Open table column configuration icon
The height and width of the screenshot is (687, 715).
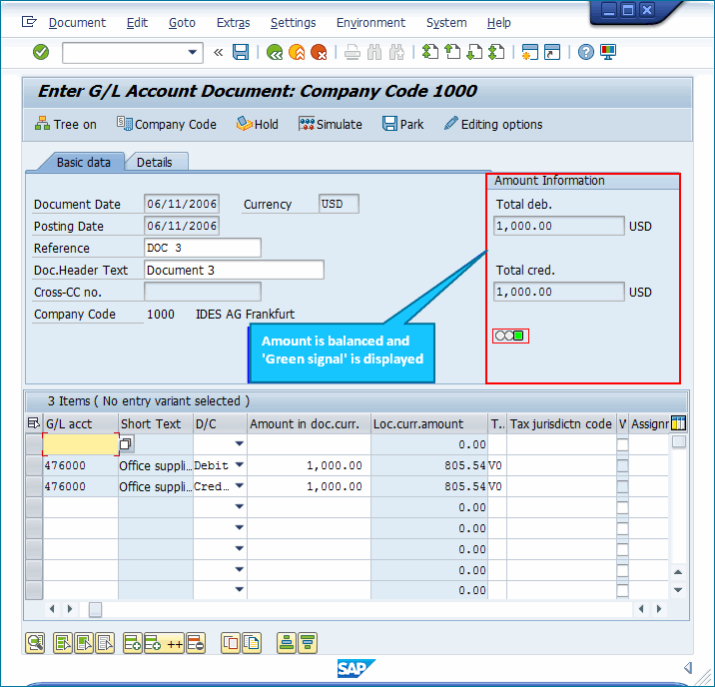(679, 423)
